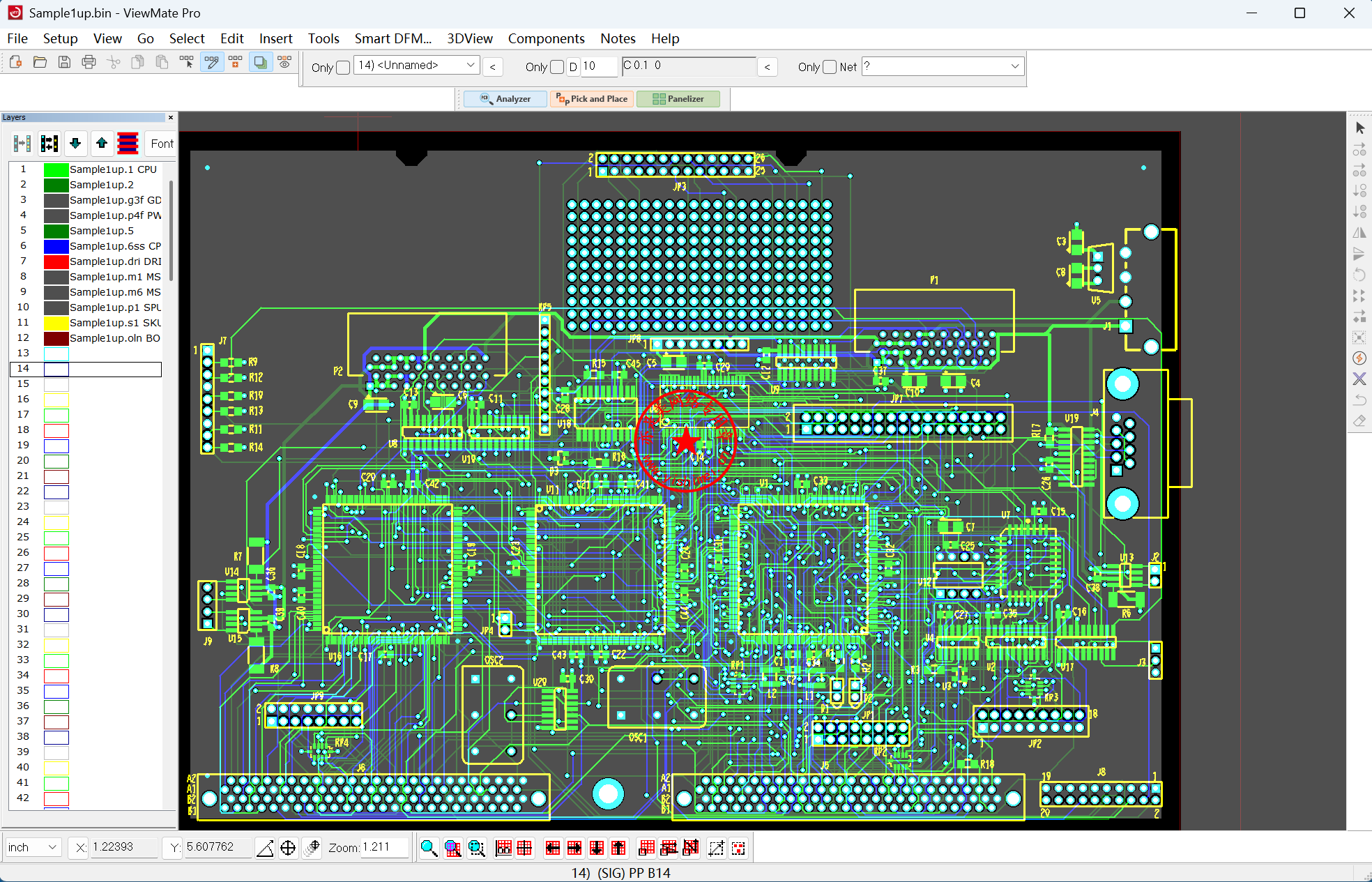This screenshot has height=882, width=1372.
Task: Open the Components menu
Action: (x=546, y=38)
